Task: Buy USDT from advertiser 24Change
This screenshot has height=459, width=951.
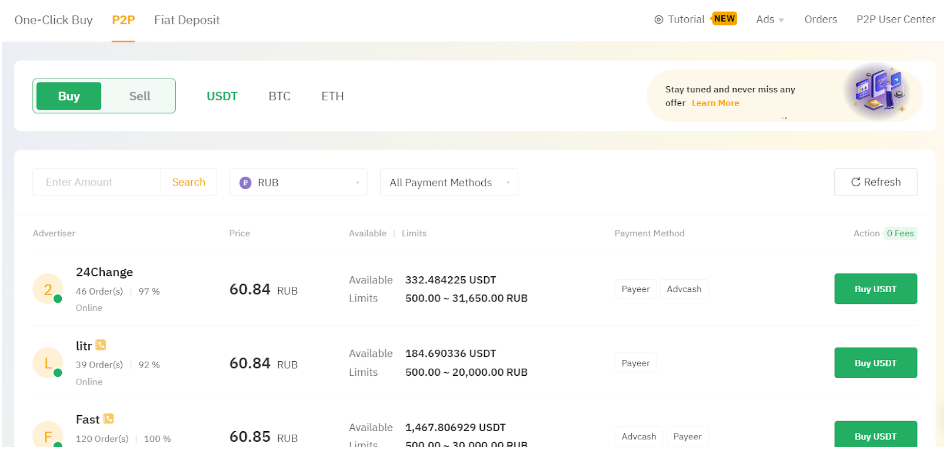Action: [875, 289]
